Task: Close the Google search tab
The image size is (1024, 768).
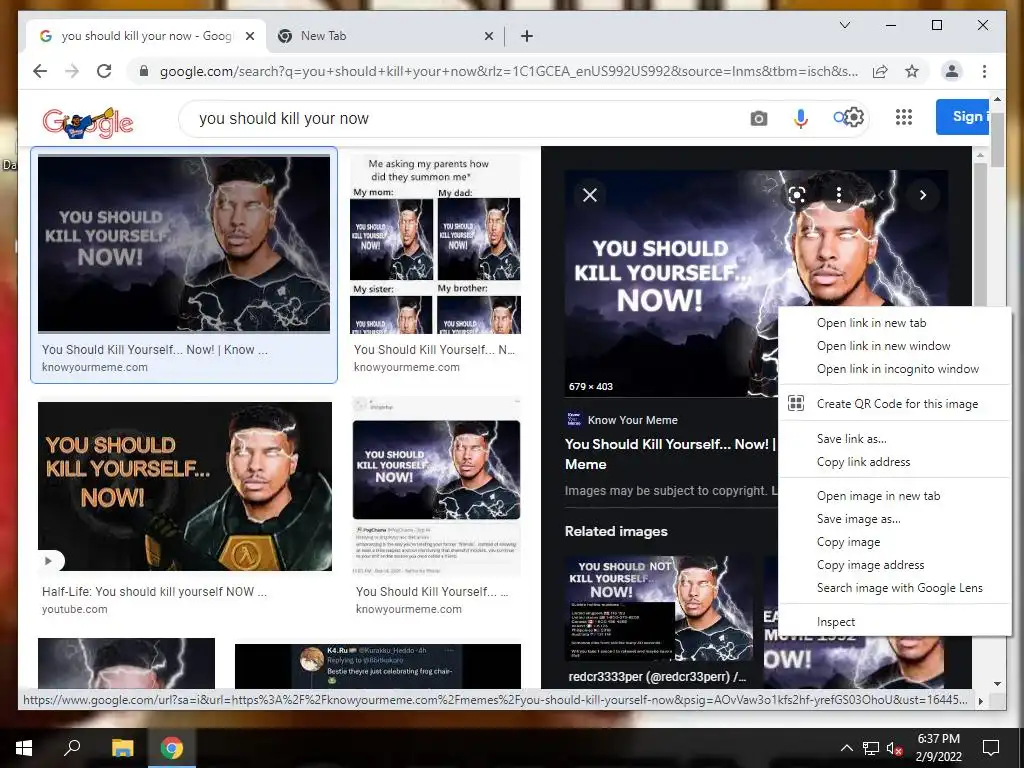Action: [249, 36]
